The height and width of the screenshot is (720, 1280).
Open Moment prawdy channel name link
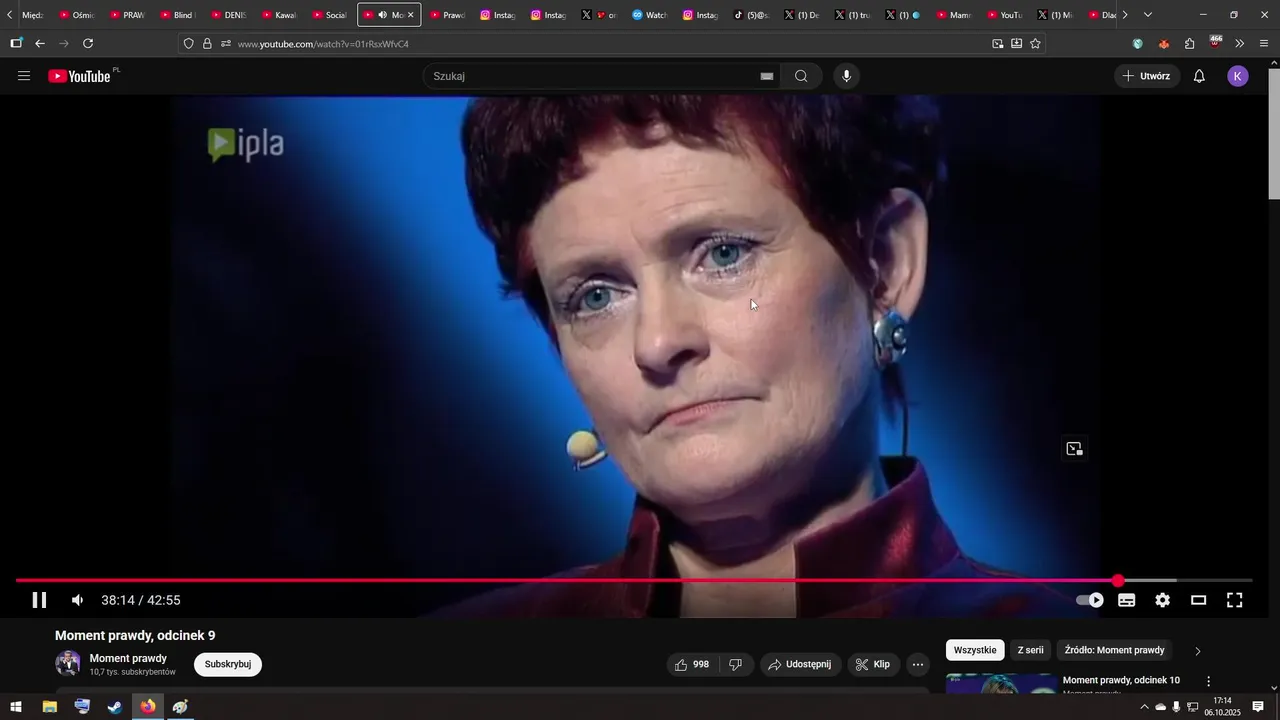point(128,658)
